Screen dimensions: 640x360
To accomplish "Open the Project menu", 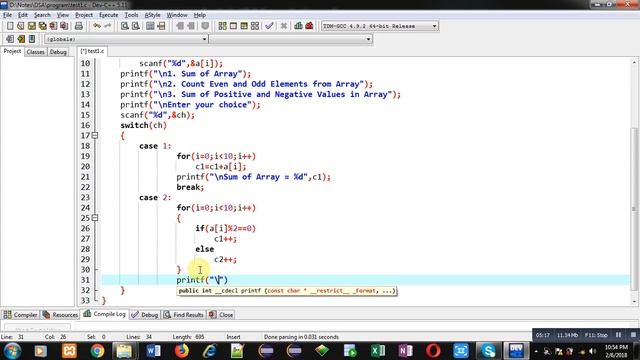I will (x=84, y=15).
